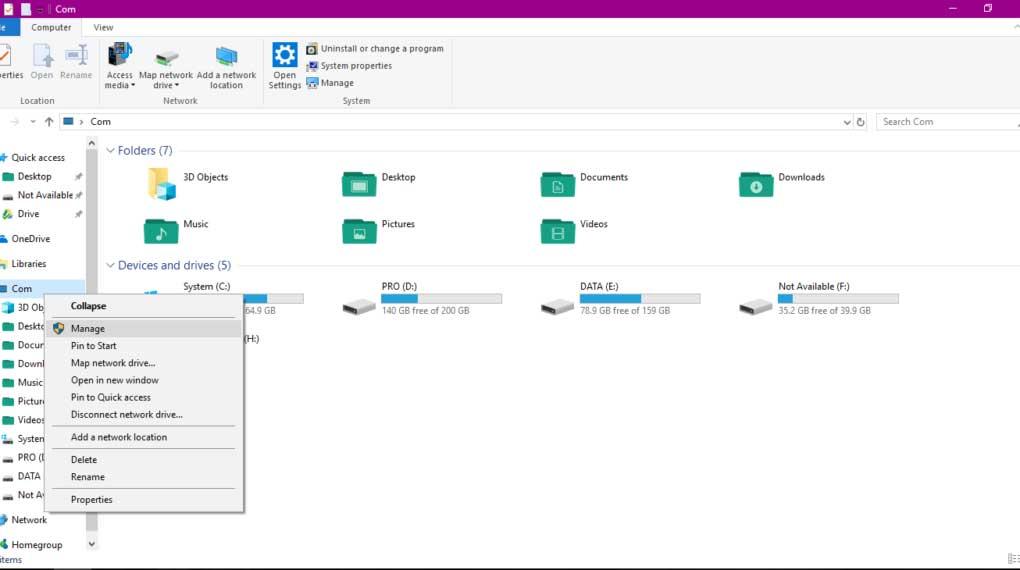Image resolution: width=1020 pixels, height=570 pixels.
Task: Click the Search Com input field
Action: coord(948,122)
